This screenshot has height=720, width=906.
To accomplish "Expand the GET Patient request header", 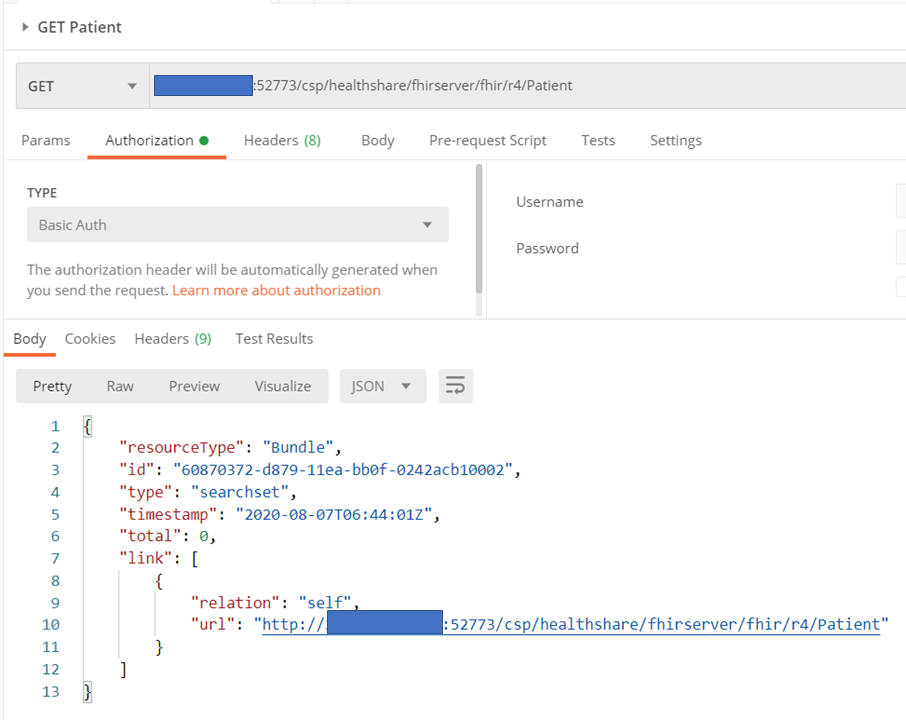I will (x=26, y=27).
